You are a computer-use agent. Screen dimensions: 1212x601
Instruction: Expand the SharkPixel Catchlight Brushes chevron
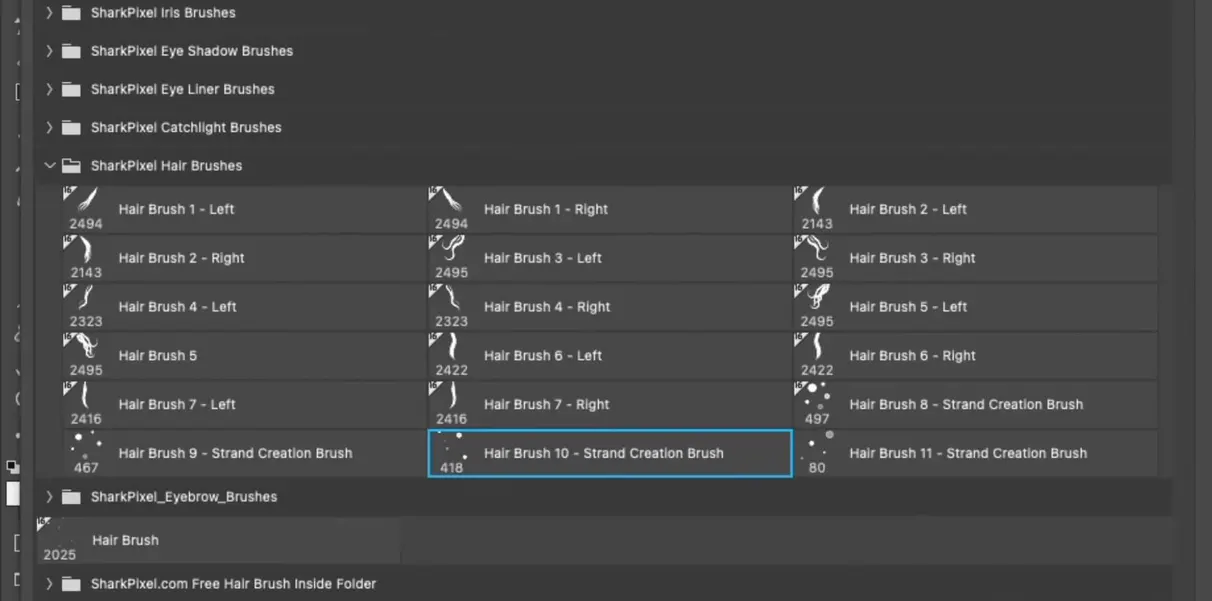[49, 127]
